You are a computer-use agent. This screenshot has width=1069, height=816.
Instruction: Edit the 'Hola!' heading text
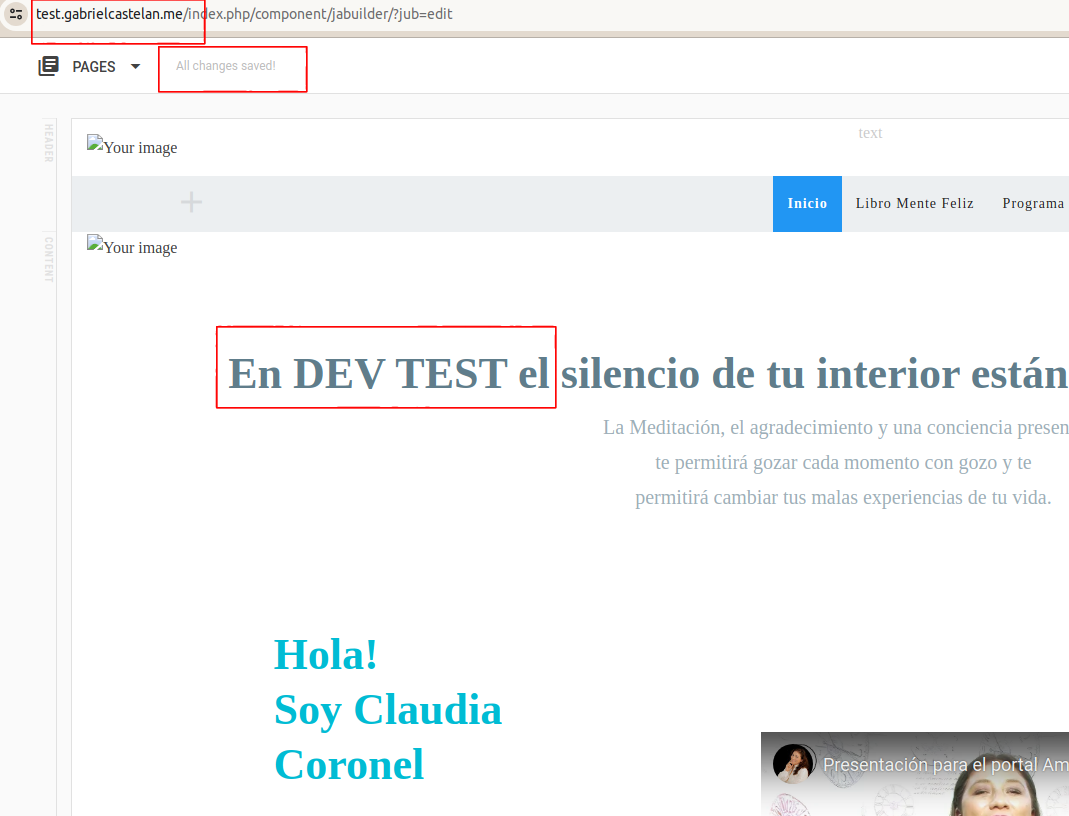326,655
